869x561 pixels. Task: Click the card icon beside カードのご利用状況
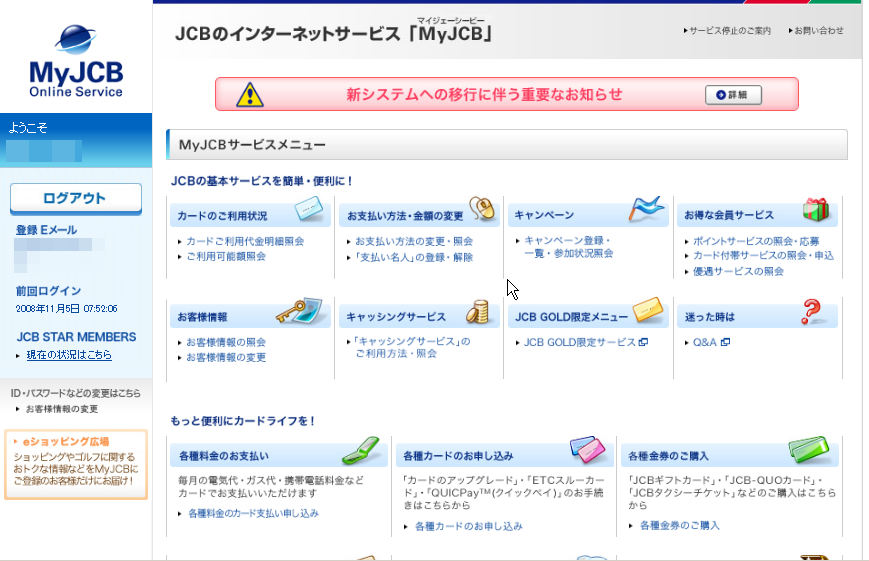pyautogui.click(x=309, y=210)
